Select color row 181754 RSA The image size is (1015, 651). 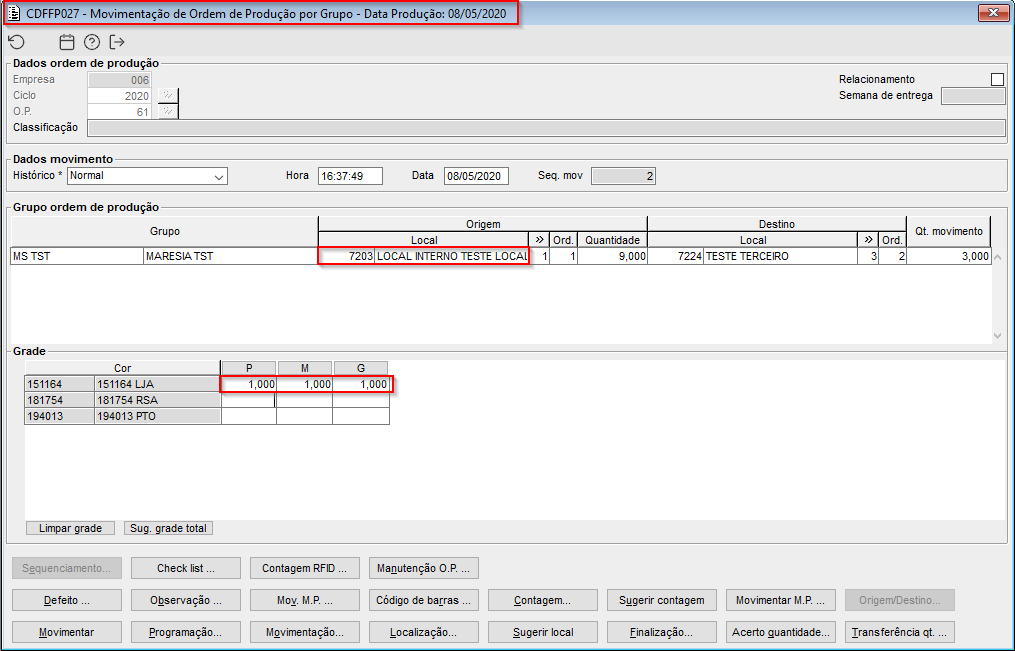(x=123, y=401)
